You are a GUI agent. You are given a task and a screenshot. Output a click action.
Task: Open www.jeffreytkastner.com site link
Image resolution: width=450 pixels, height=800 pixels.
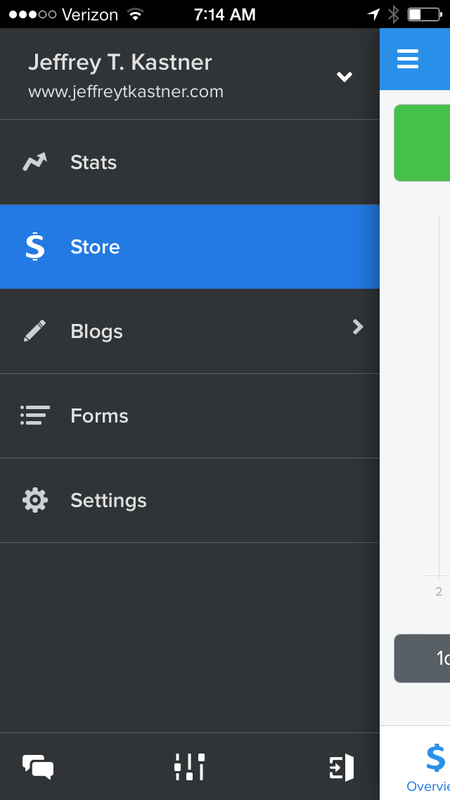pos(126,92)
